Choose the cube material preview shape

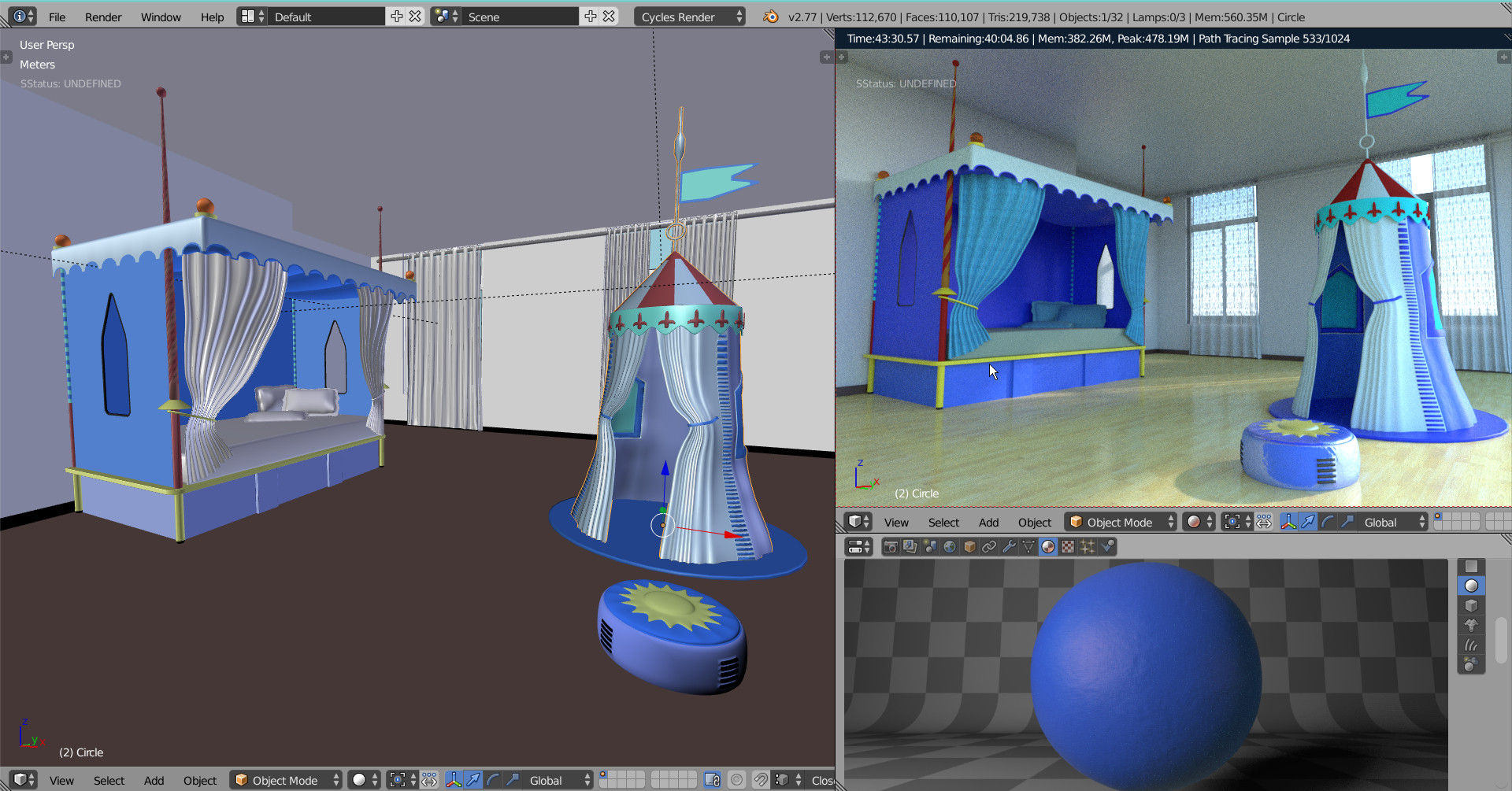[1471, 606]
